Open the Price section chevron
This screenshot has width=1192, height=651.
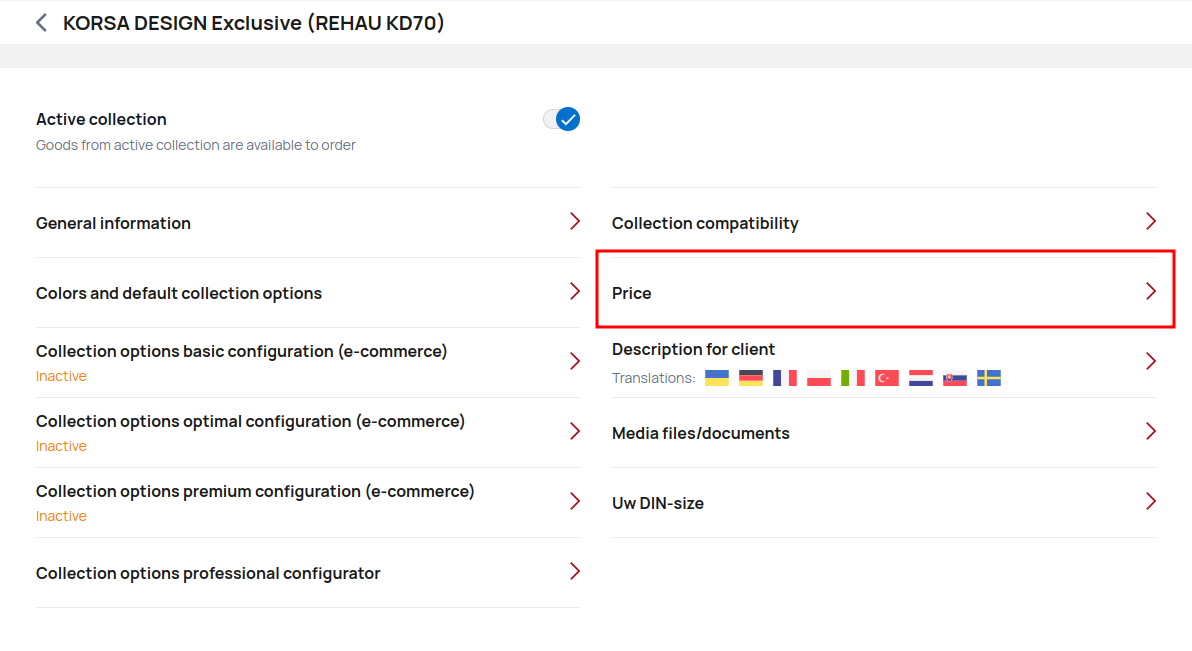point(1151,291)
